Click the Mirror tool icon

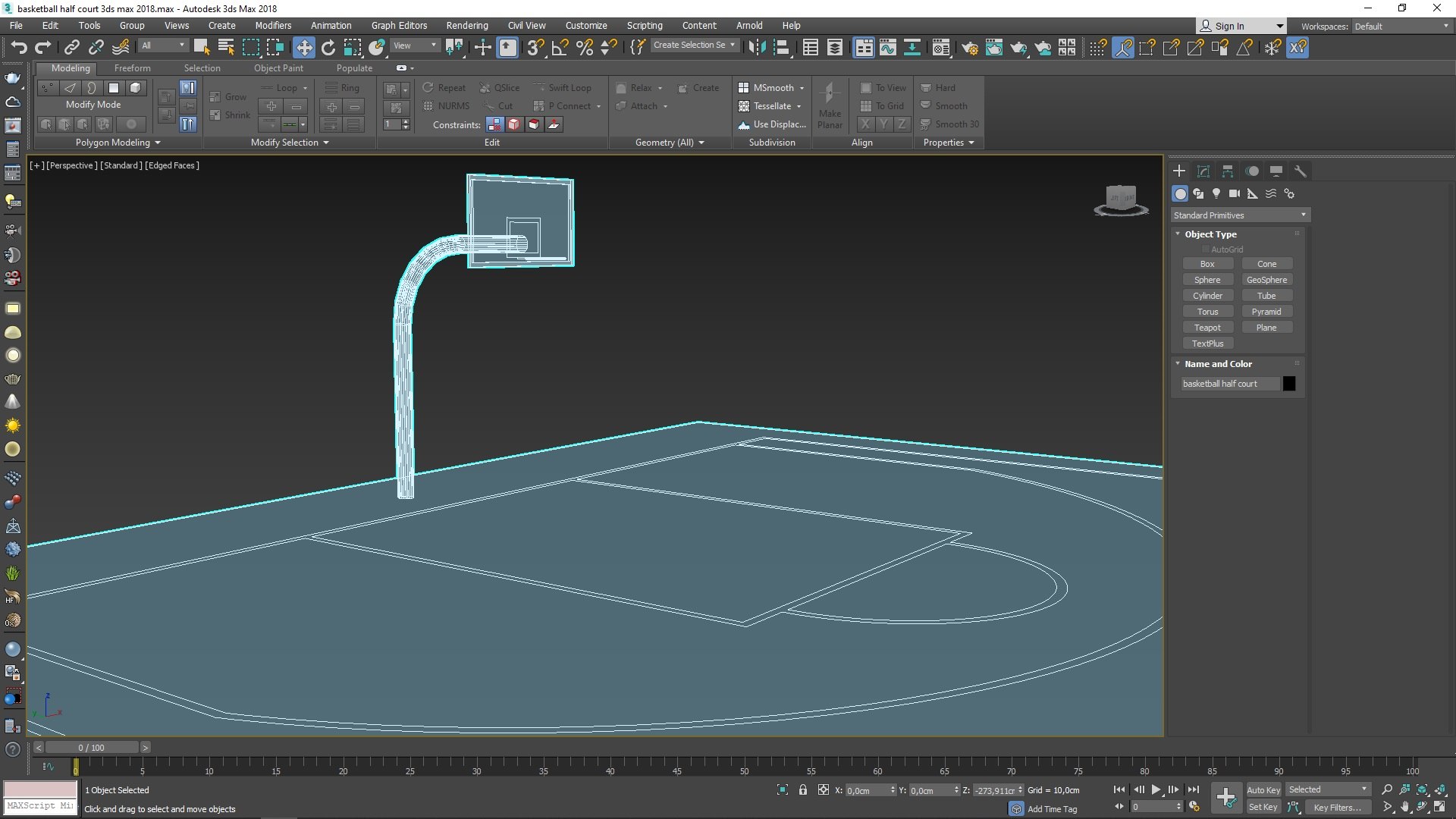click(756, 47)
